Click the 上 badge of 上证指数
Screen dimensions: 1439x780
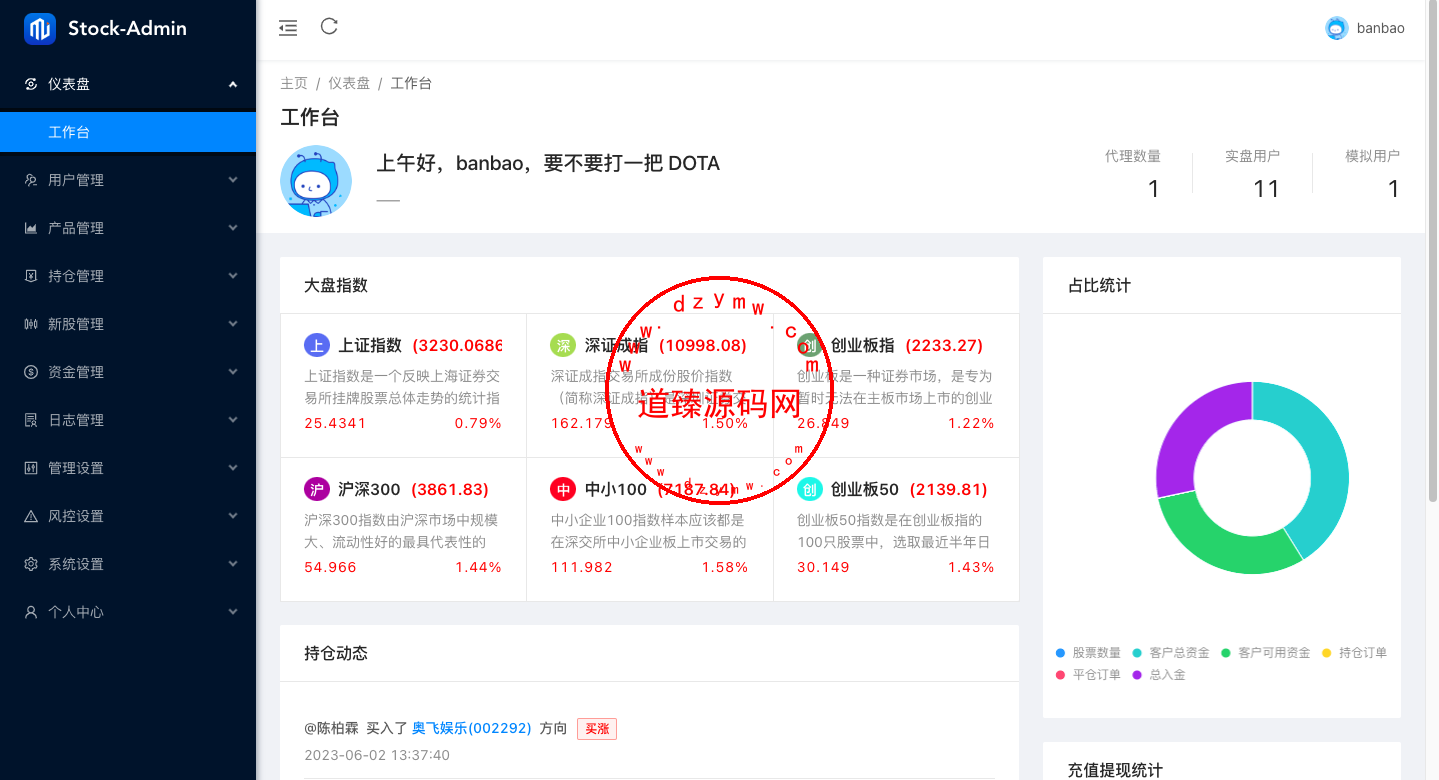coord(317,345)
